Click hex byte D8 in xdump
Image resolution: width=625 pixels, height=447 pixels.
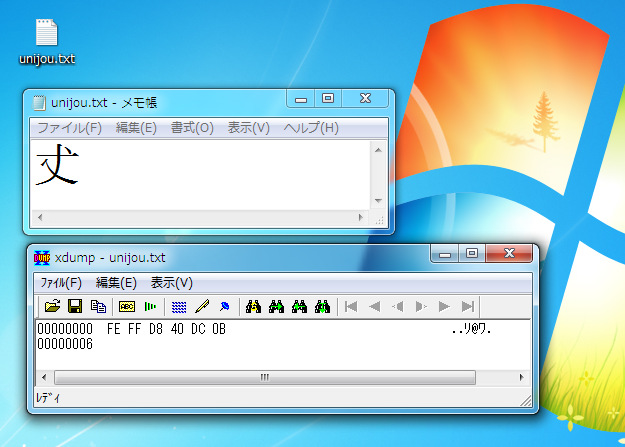(156, 329)
